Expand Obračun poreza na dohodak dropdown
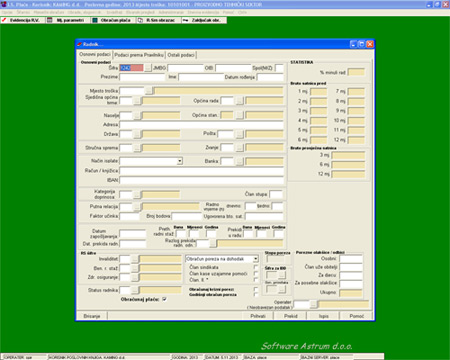This screenshot has height=360, width=450. pos(256,259)
